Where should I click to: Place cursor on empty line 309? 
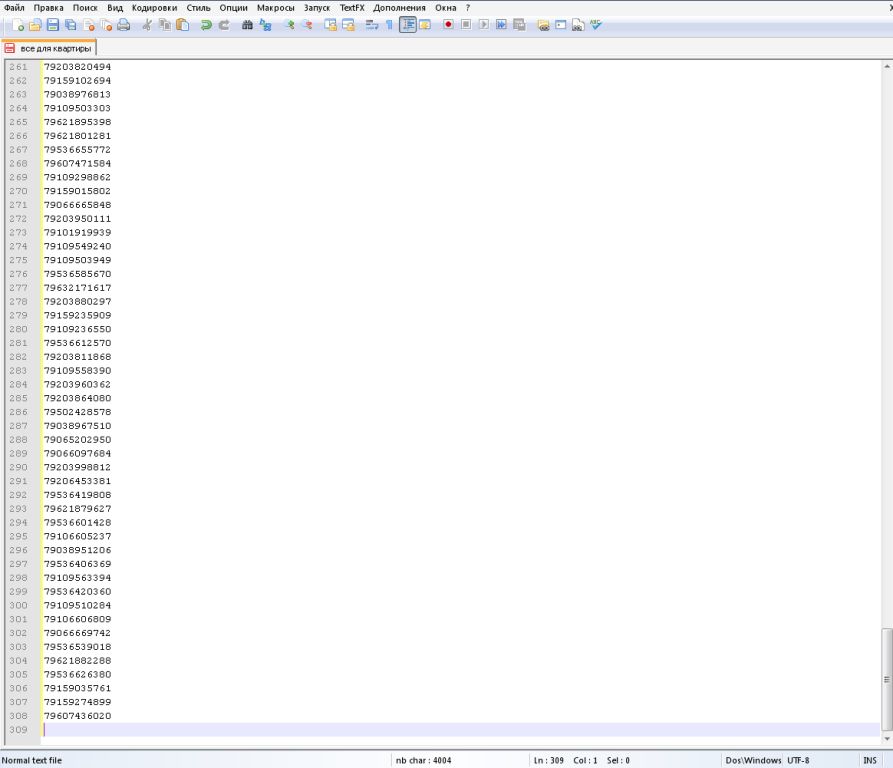click(461, 729)
